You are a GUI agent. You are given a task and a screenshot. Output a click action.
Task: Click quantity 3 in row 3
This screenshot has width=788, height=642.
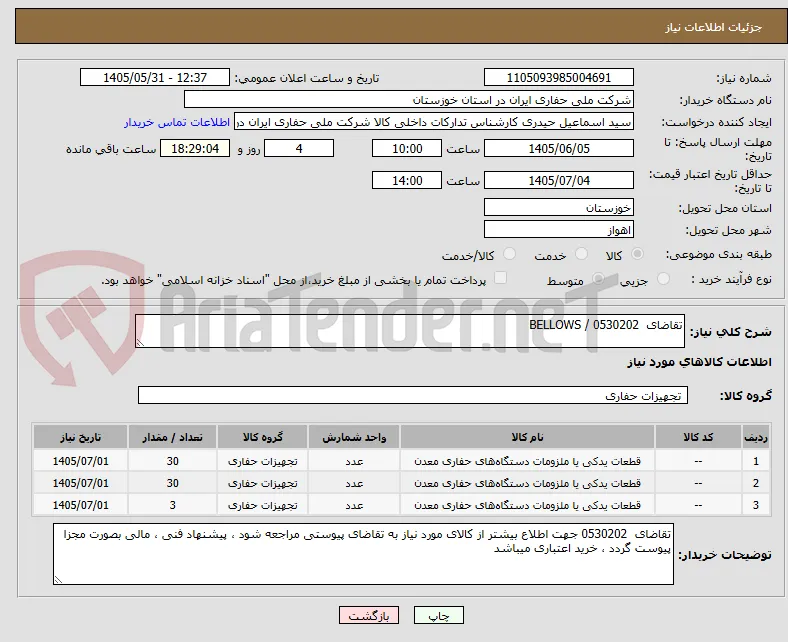point(172,505)
